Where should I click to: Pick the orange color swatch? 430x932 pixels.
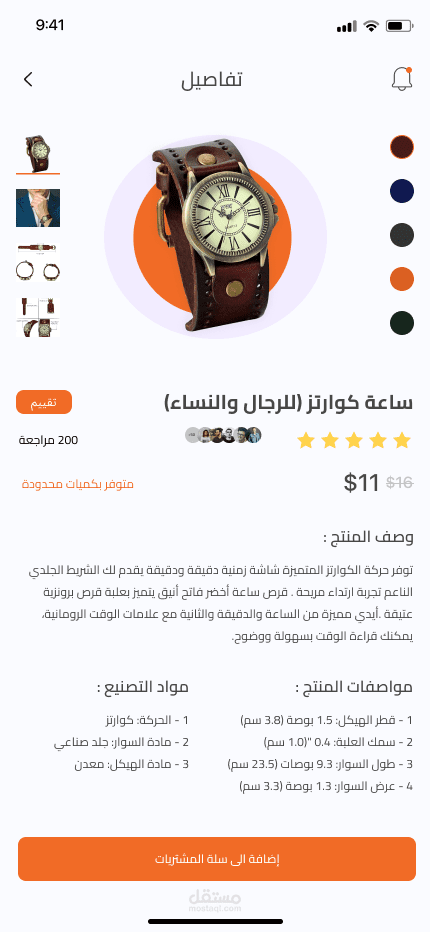[402, 279]
